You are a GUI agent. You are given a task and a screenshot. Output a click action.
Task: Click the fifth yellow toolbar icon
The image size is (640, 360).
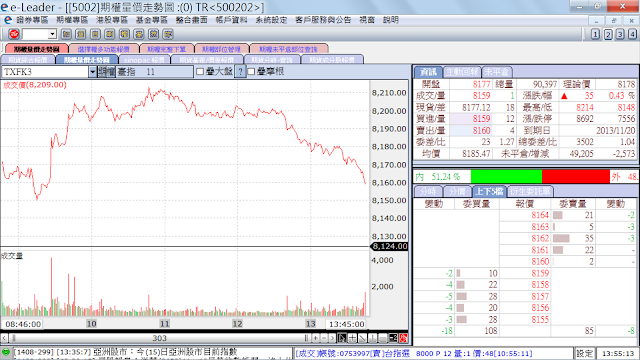[124, 34]
